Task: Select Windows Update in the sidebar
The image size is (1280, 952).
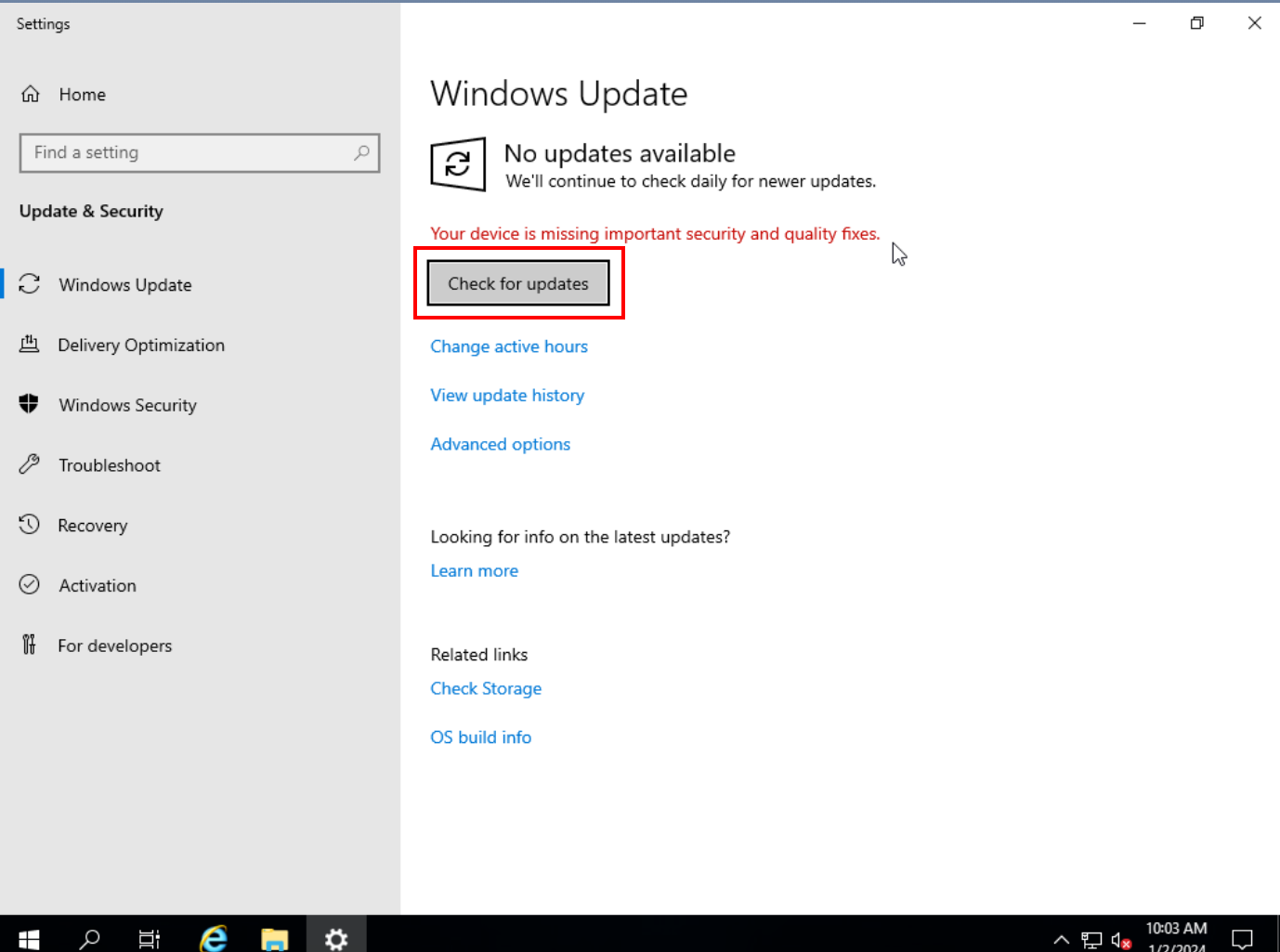Action: pos(124,285)
